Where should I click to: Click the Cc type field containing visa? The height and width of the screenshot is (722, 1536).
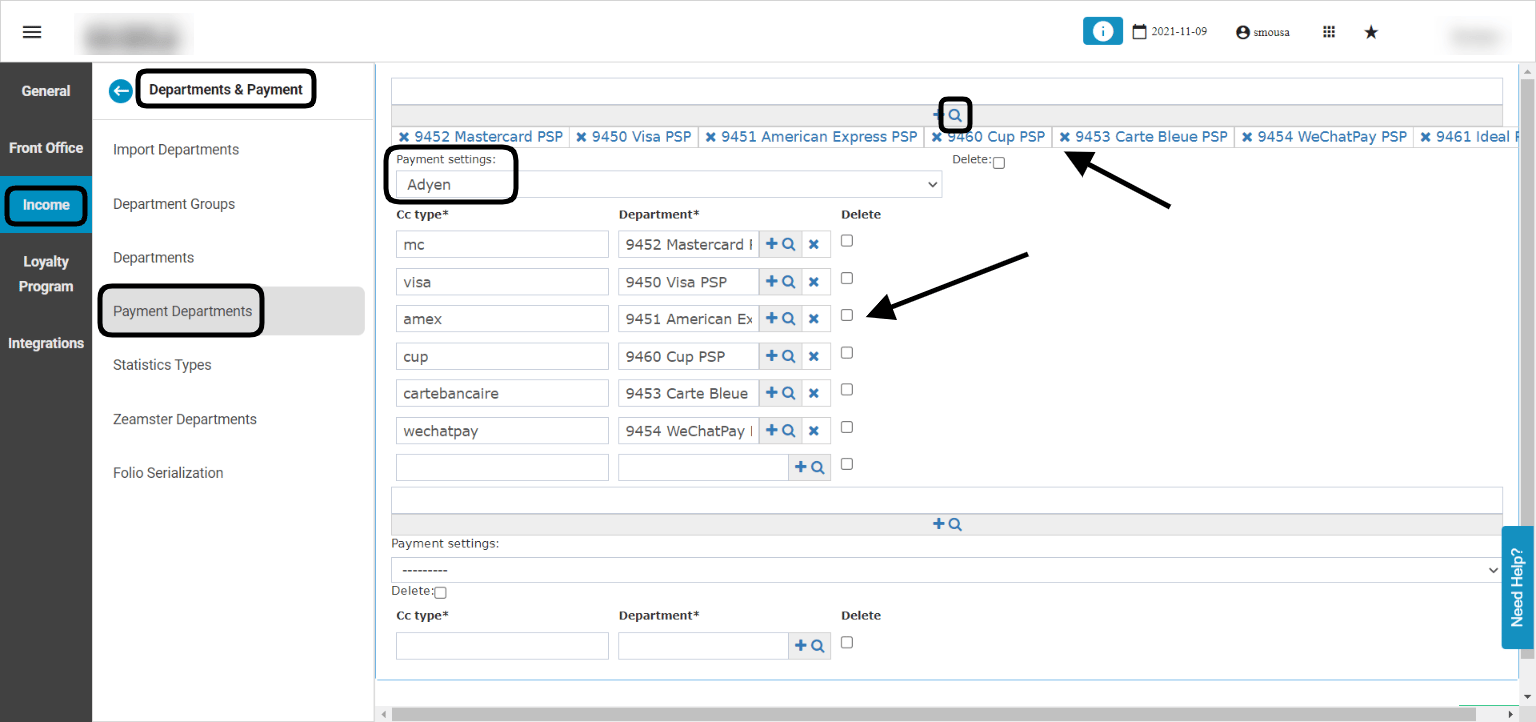point(502,282)
